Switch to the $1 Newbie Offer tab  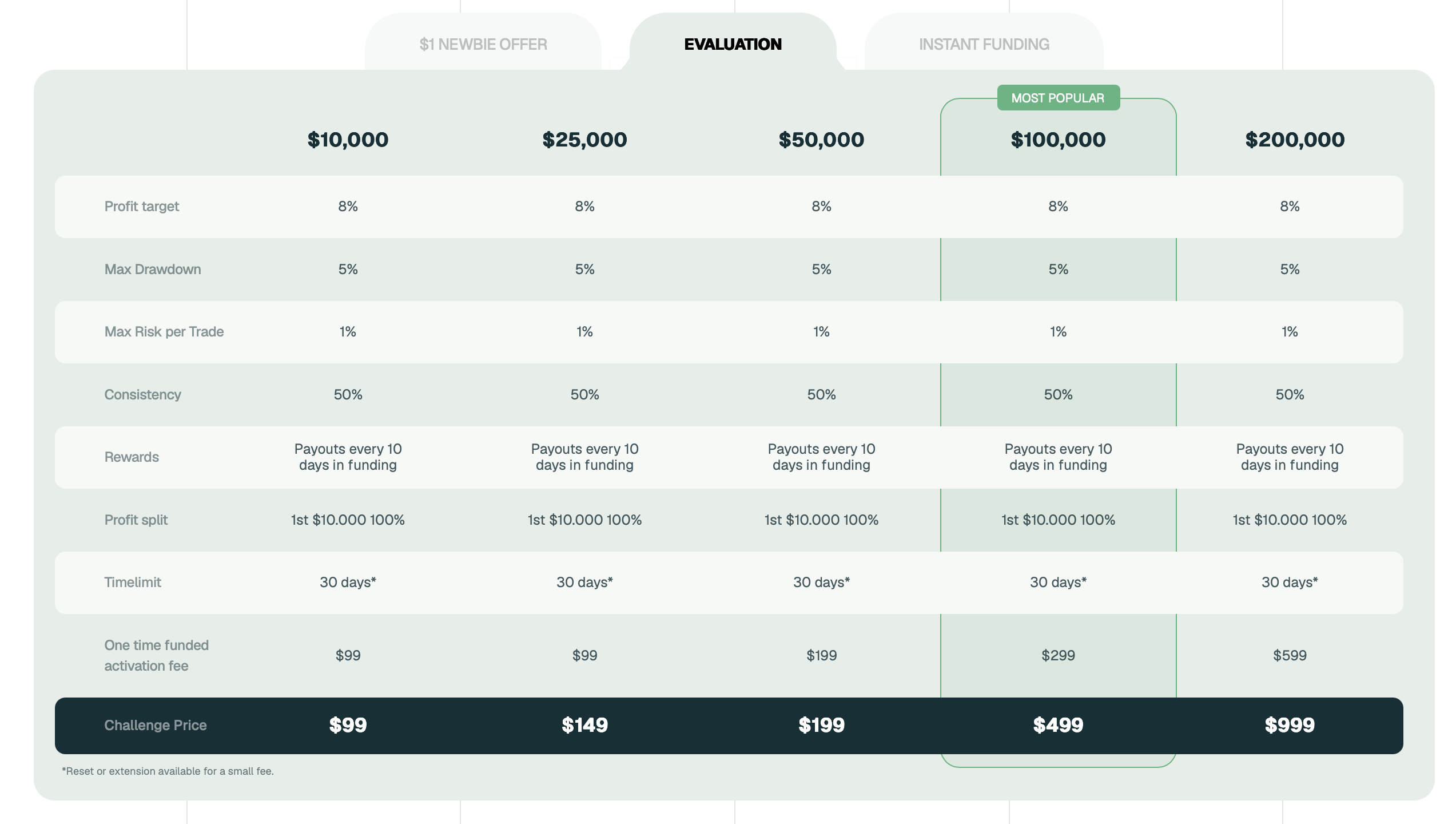[483, 44]
